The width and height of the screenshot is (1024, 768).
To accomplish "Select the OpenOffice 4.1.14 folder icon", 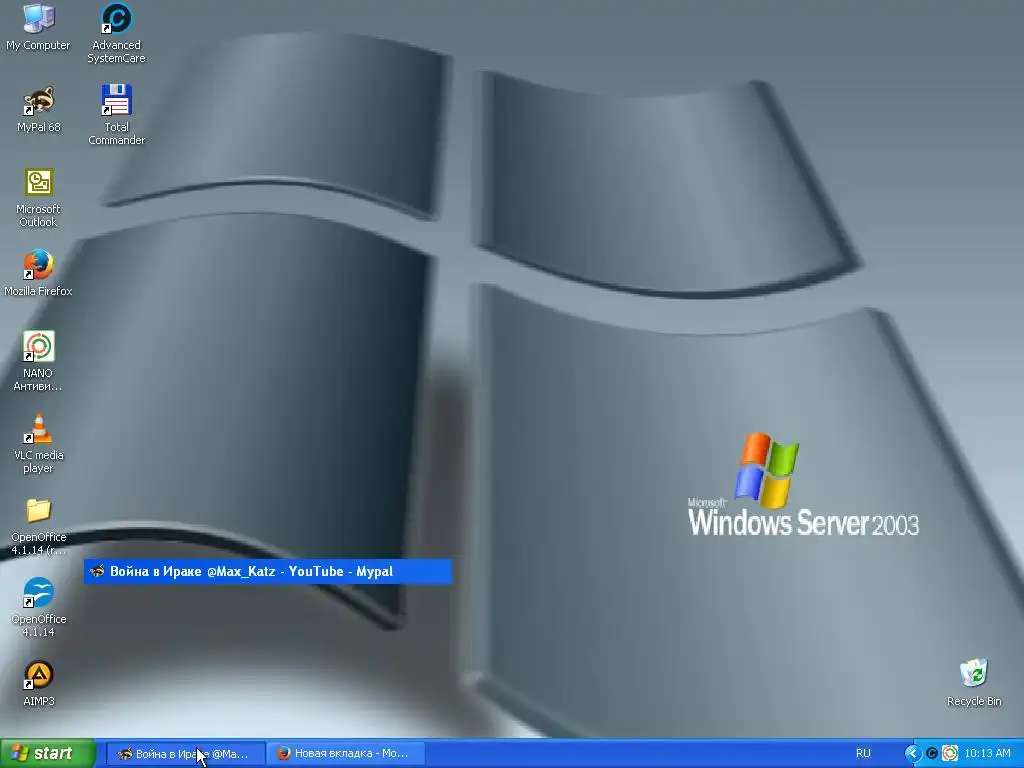I will pyautogui.click(x=38, y=526).
